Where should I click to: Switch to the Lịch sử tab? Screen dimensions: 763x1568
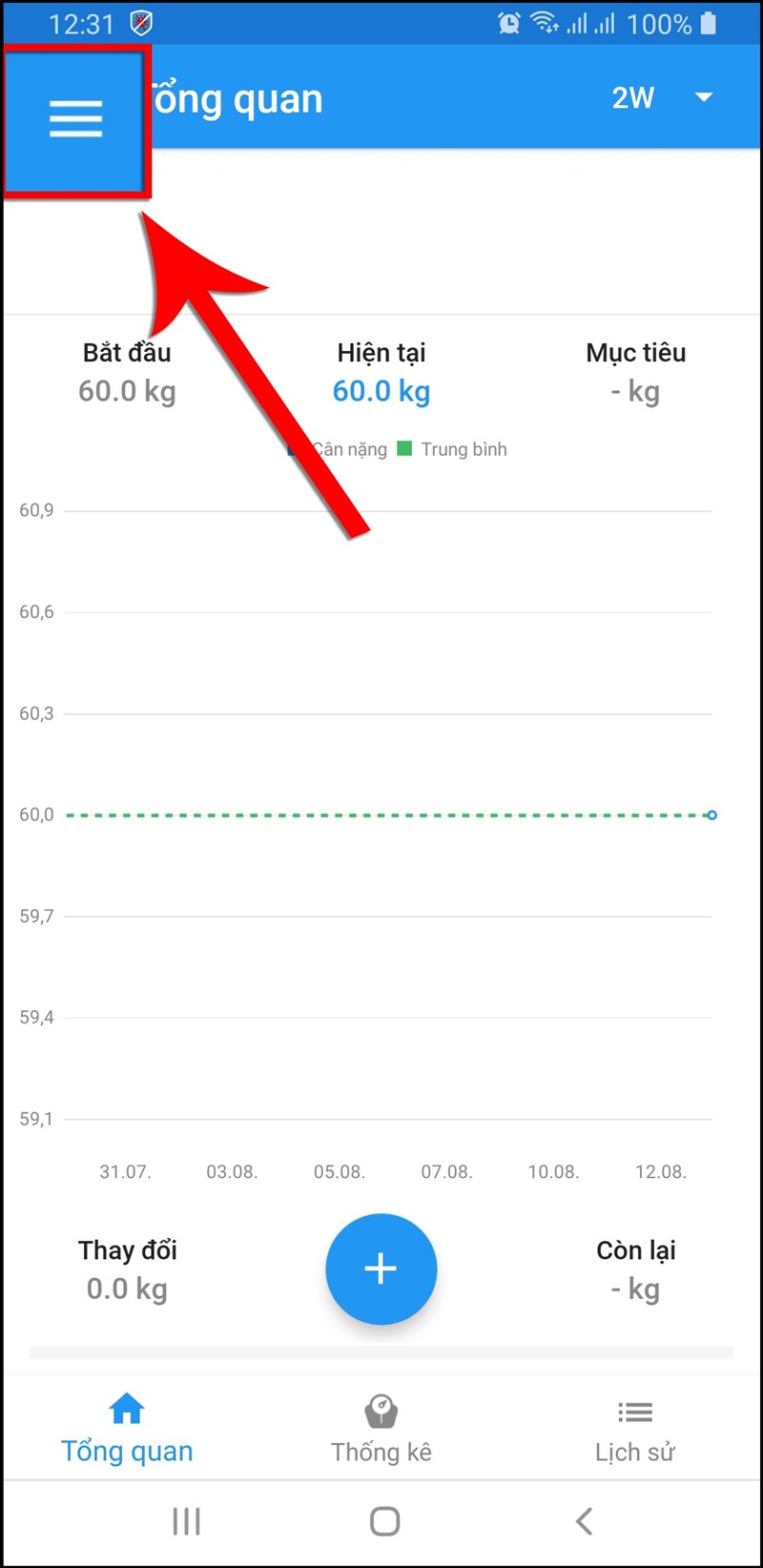[x=635, y=1452]
